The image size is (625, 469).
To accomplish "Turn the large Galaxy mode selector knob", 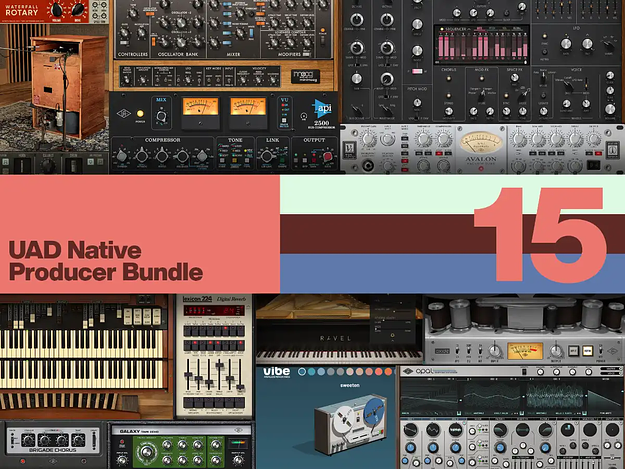I will tap(146, 452).
